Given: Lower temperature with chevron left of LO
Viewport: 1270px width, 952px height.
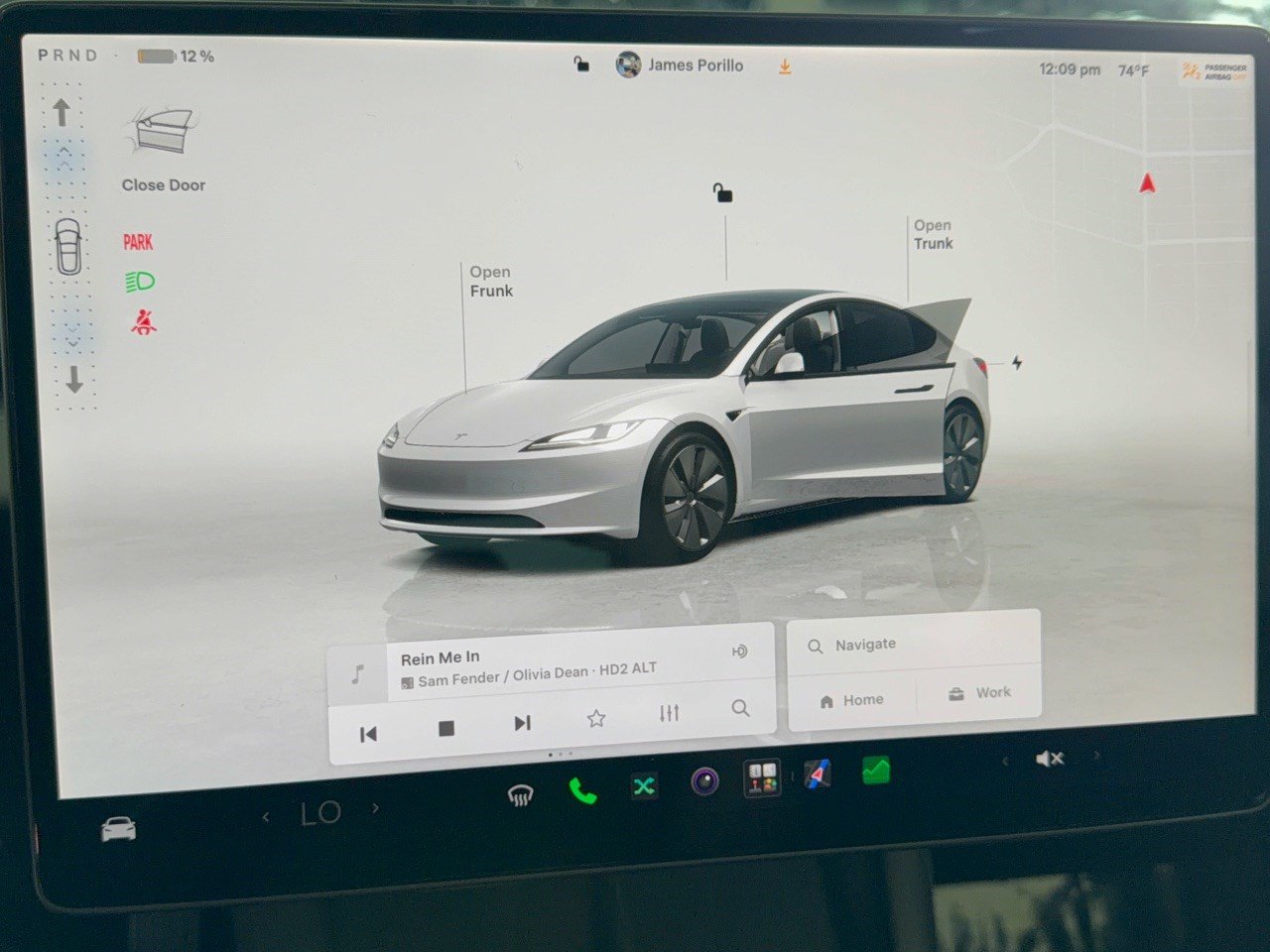Looking at the screenshot, I should 266,818.
